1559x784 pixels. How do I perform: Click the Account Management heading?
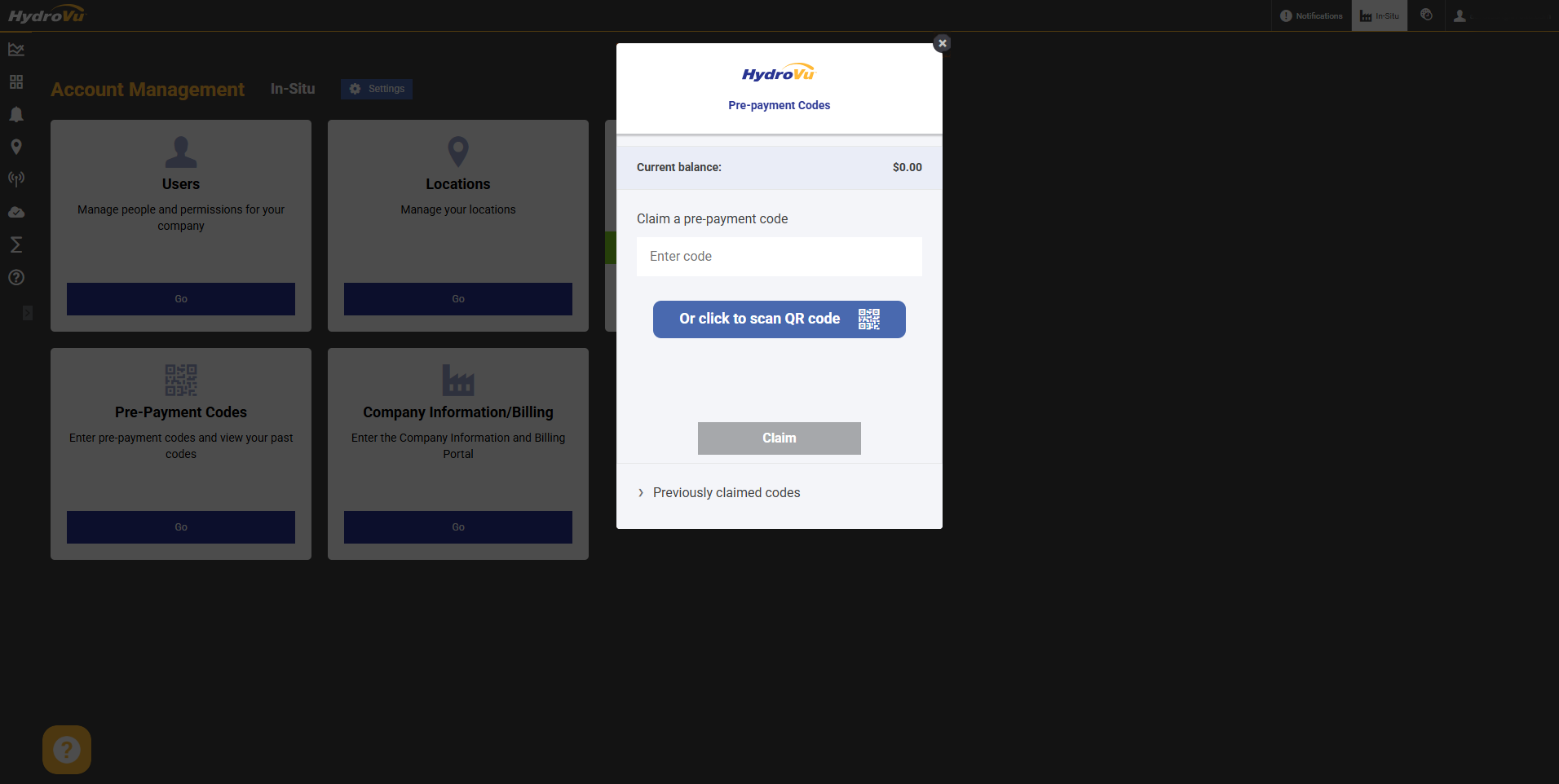(148, 90)
